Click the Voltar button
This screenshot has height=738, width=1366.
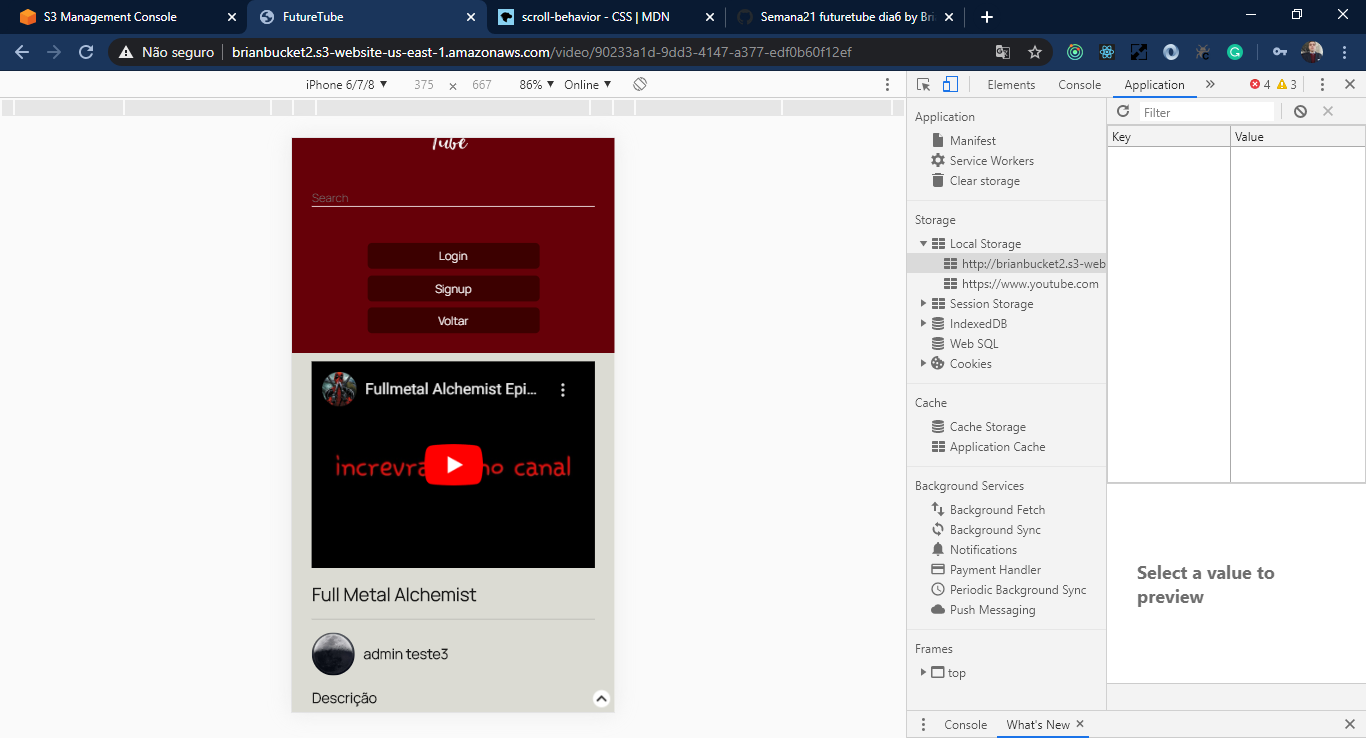(x=453, y=321)
